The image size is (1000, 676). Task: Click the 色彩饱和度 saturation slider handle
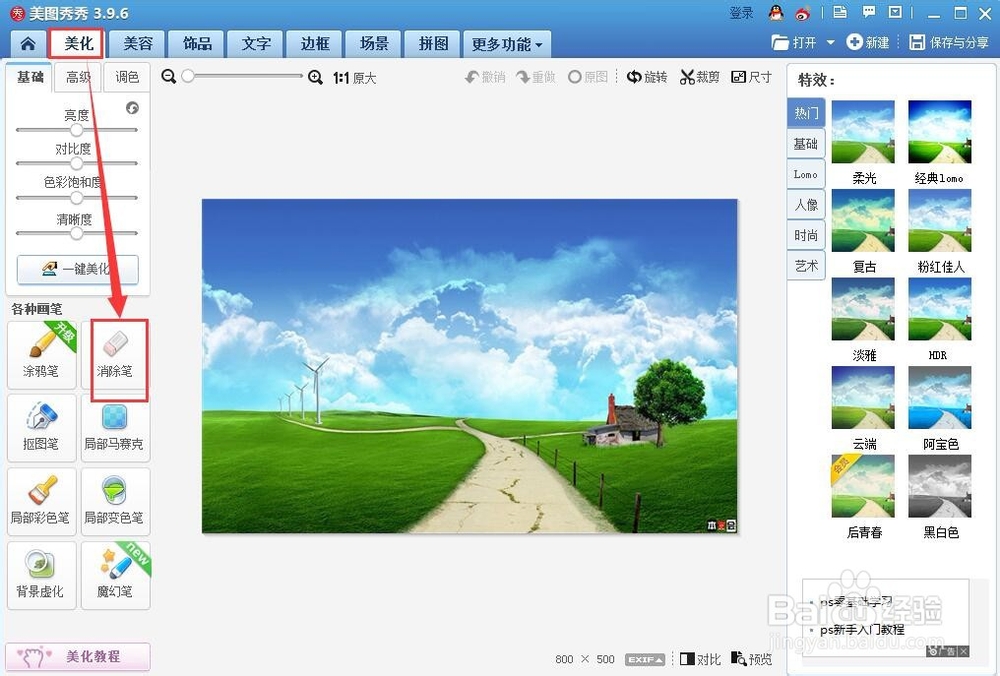[77, 198]
